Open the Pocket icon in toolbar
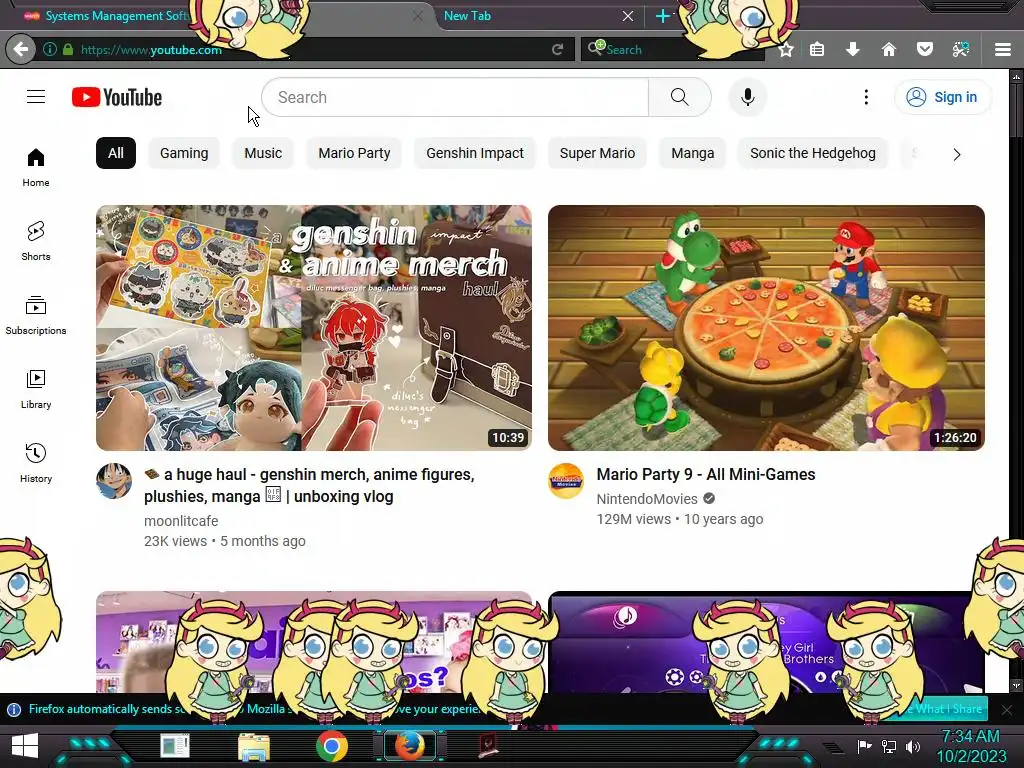 925,49
